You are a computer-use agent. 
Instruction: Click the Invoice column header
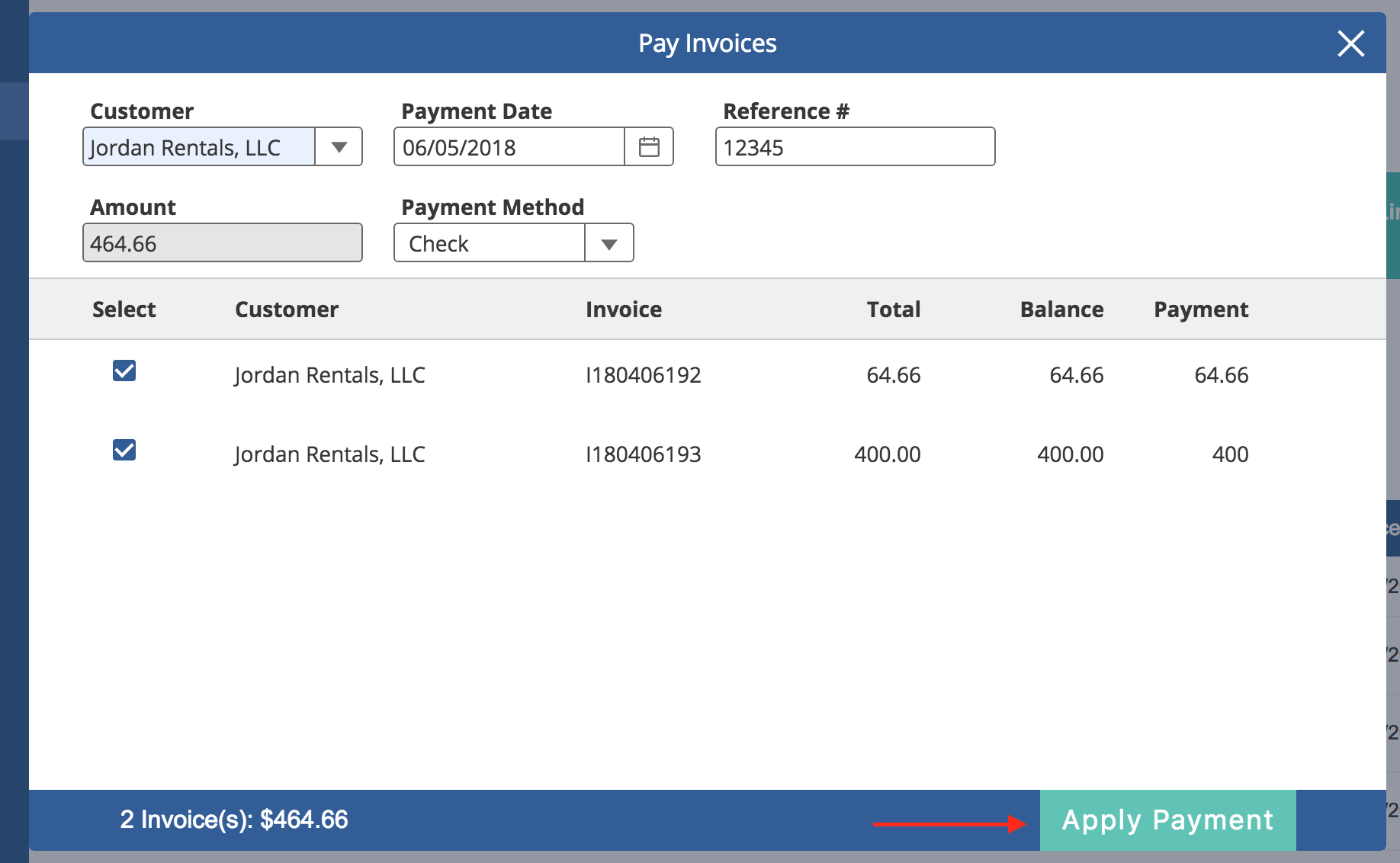624,310
